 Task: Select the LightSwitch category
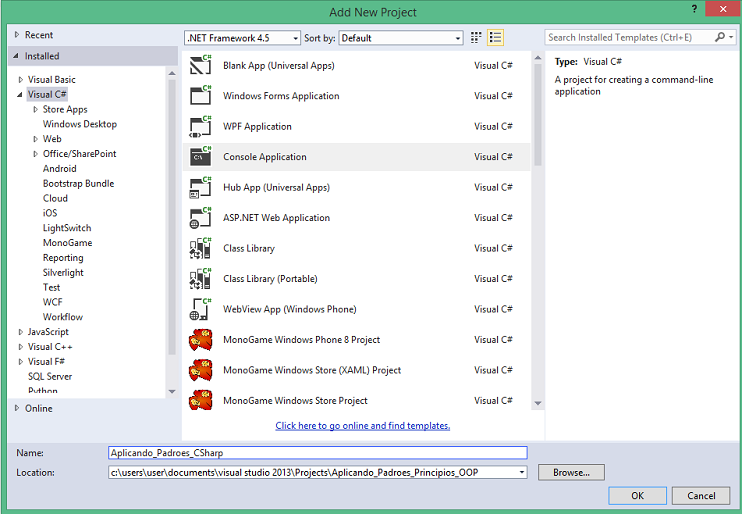point(67,228)
